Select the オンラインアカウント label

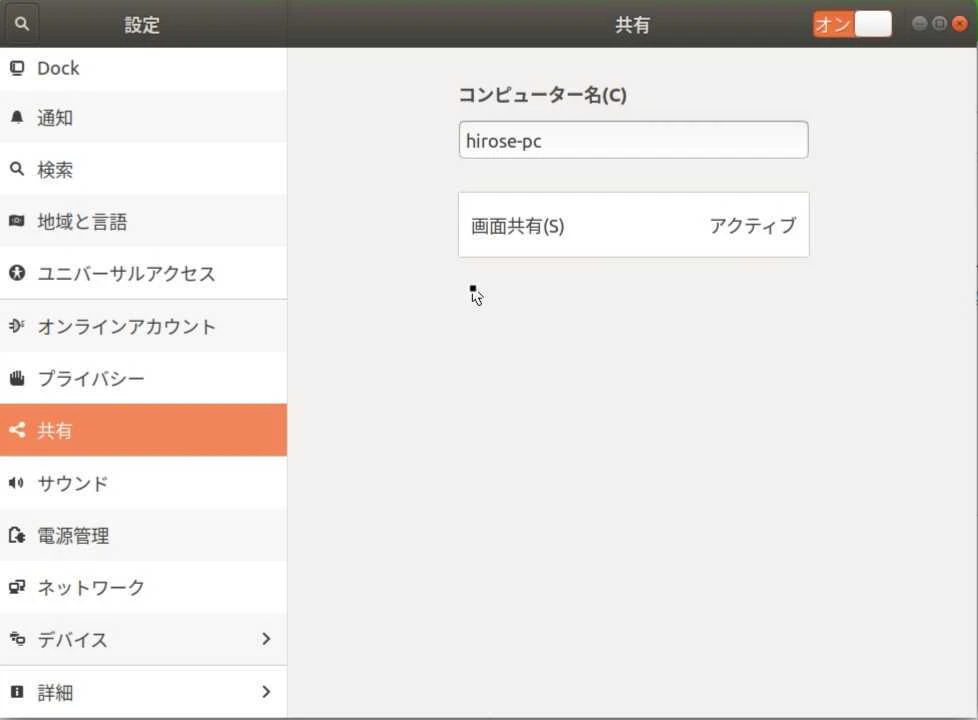click(x=127, y=326)
